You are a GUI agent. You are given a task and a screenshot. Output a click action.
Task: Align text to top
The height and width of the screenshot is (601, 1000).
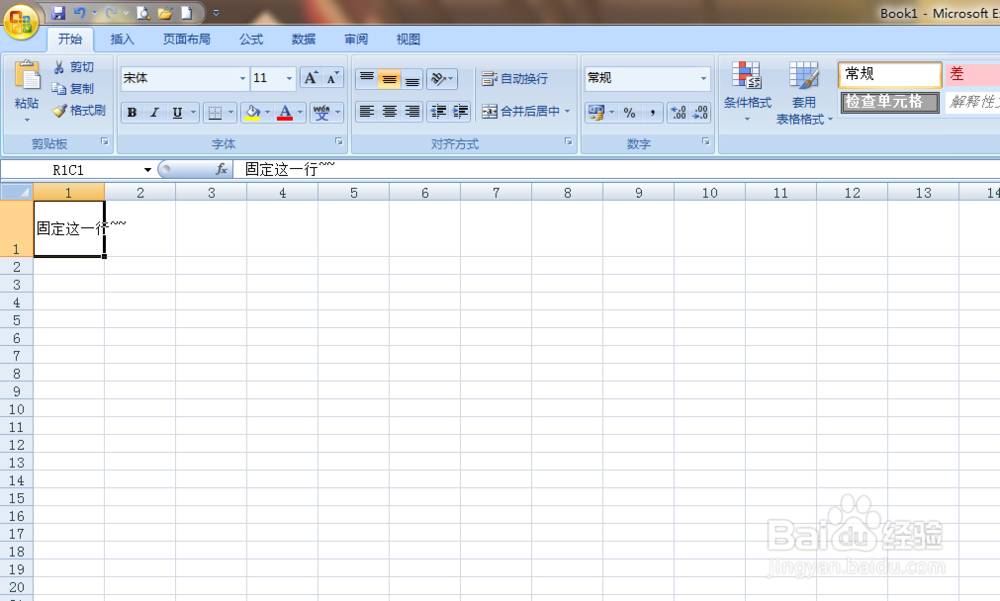(367, 78)
